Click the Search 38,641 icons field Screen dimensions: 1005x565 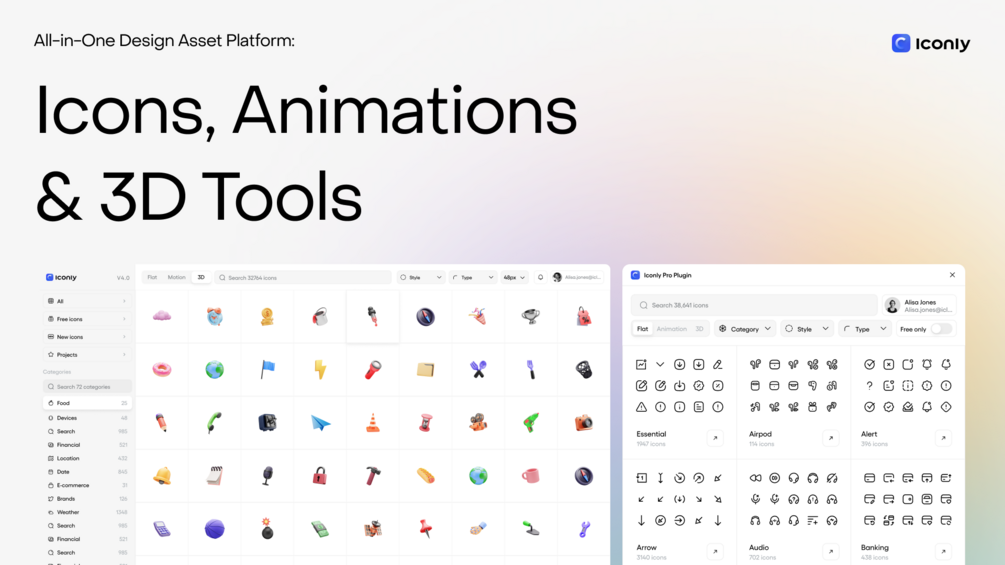tap(754, 305)
